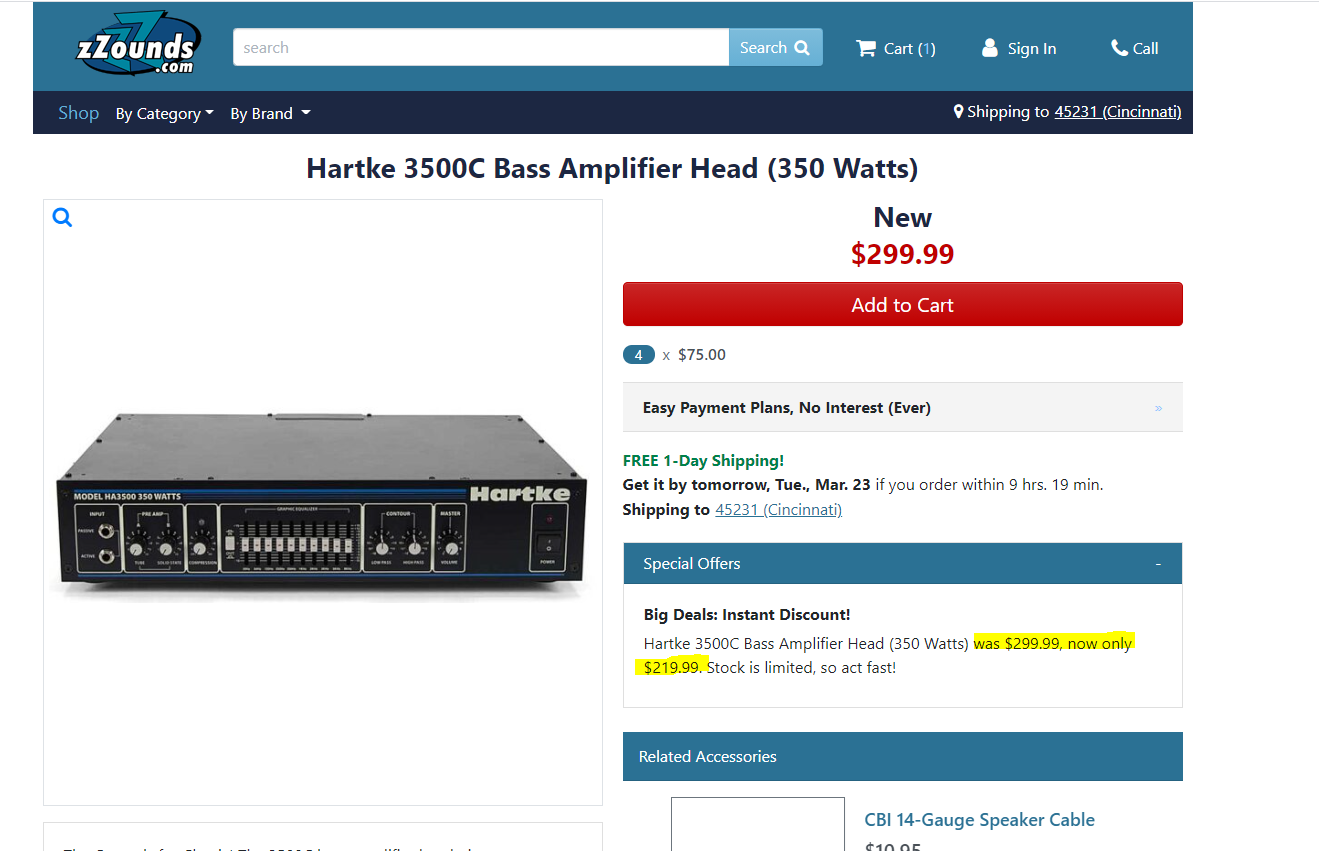
Task: Click the Hartke amplifier product image
Action: pyautogui.click(x=322, y=505)
